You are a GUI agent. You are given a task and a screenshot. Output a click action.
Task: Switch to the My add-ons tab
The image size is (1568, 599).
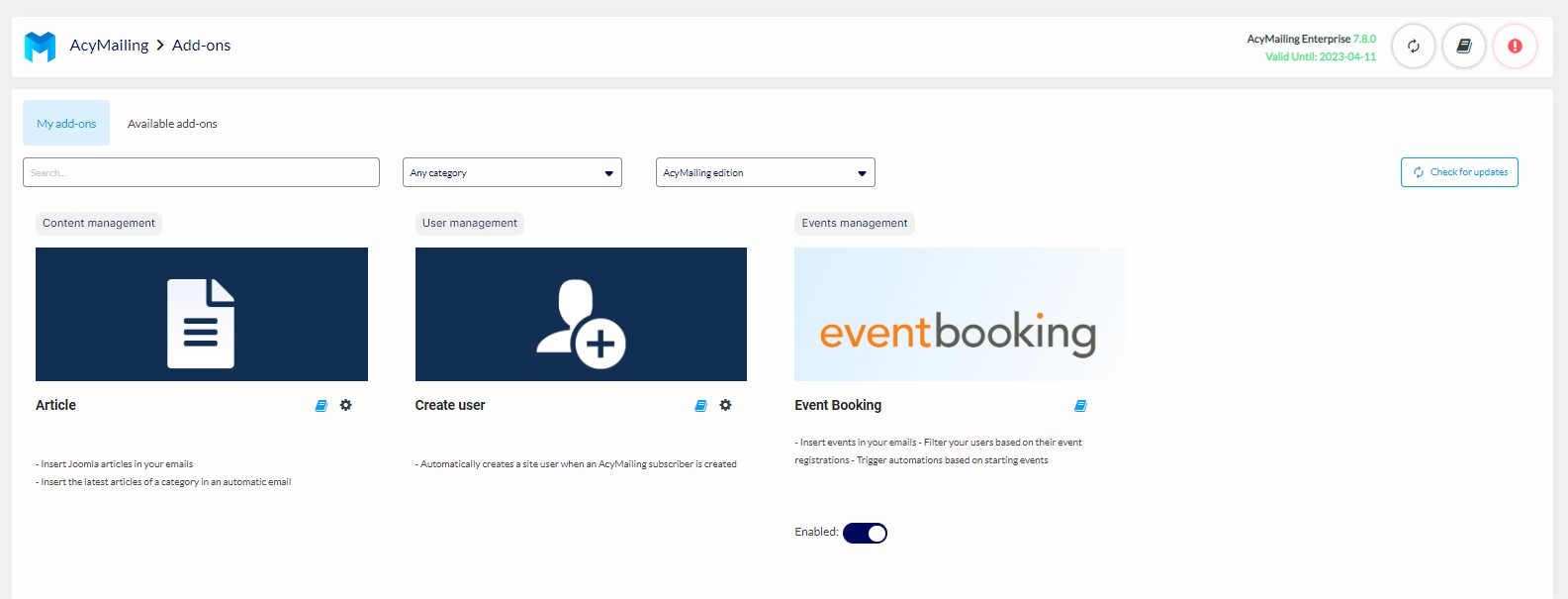click(x=66, y=124)
